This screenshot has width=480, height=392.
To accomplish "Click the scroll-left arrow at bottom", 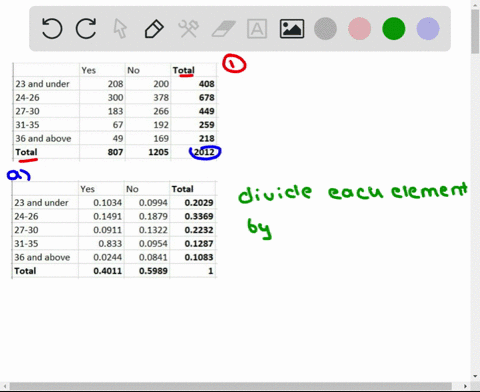I will pos(5,386).
